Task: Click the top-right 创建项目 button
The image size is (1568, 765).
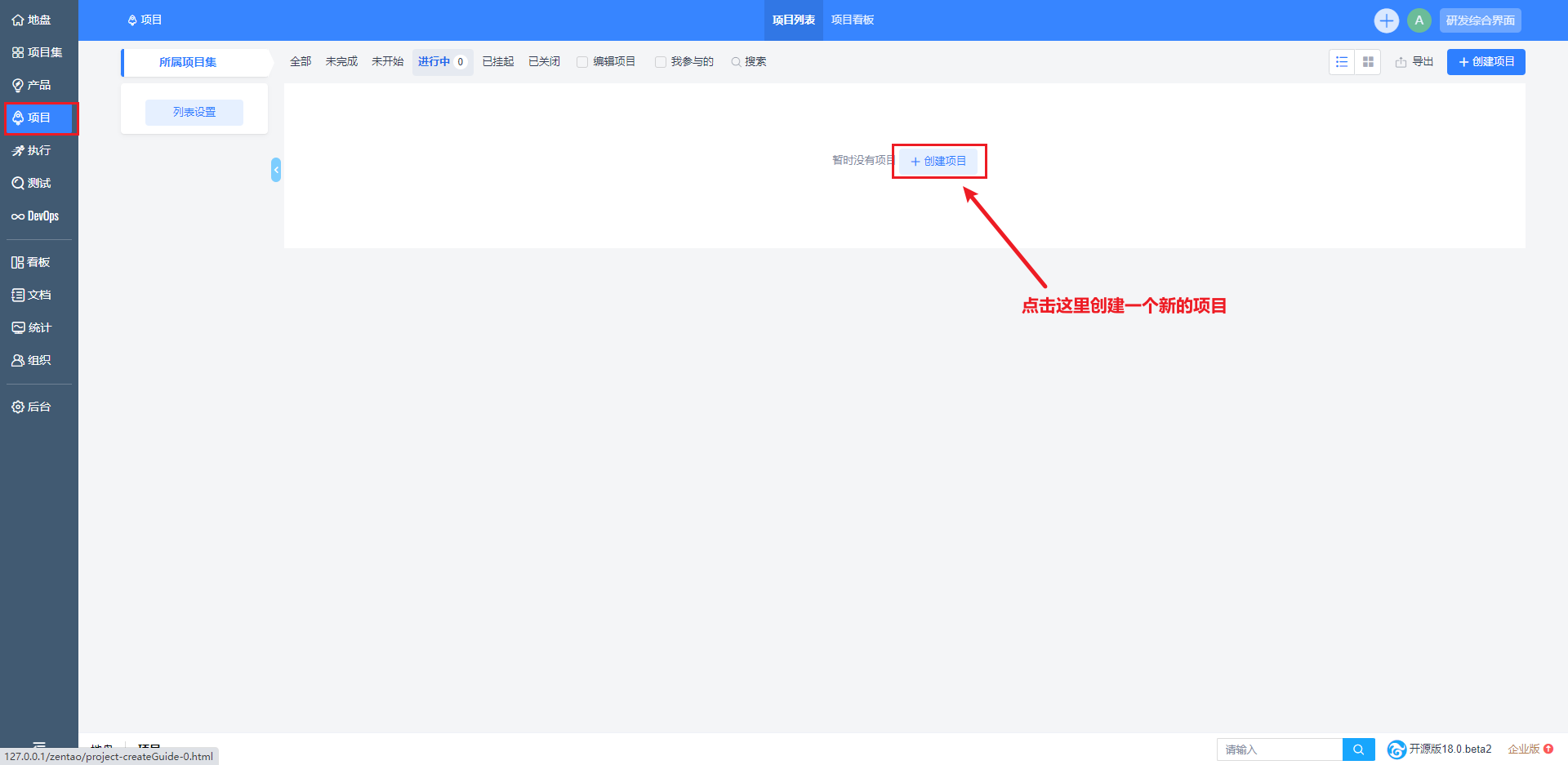Action: pyautogui.click(x=1486, y=62)
